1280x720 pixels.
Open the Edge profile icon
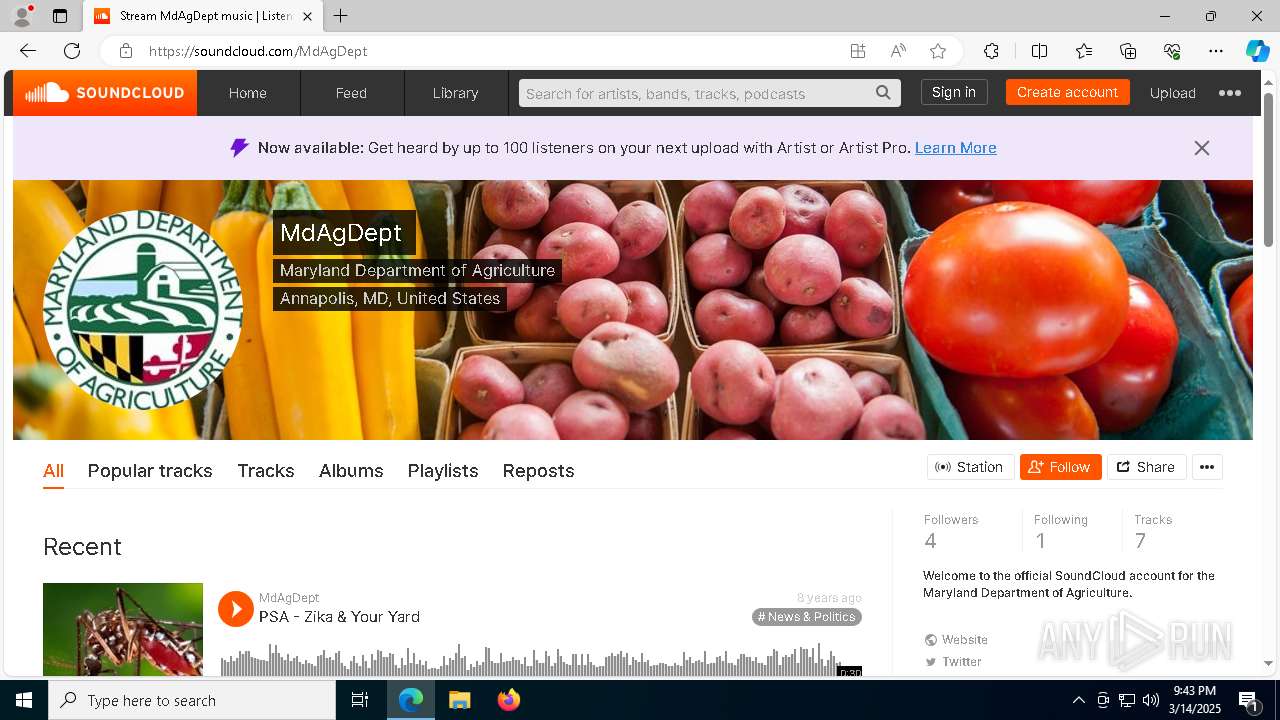coord(21,16)
